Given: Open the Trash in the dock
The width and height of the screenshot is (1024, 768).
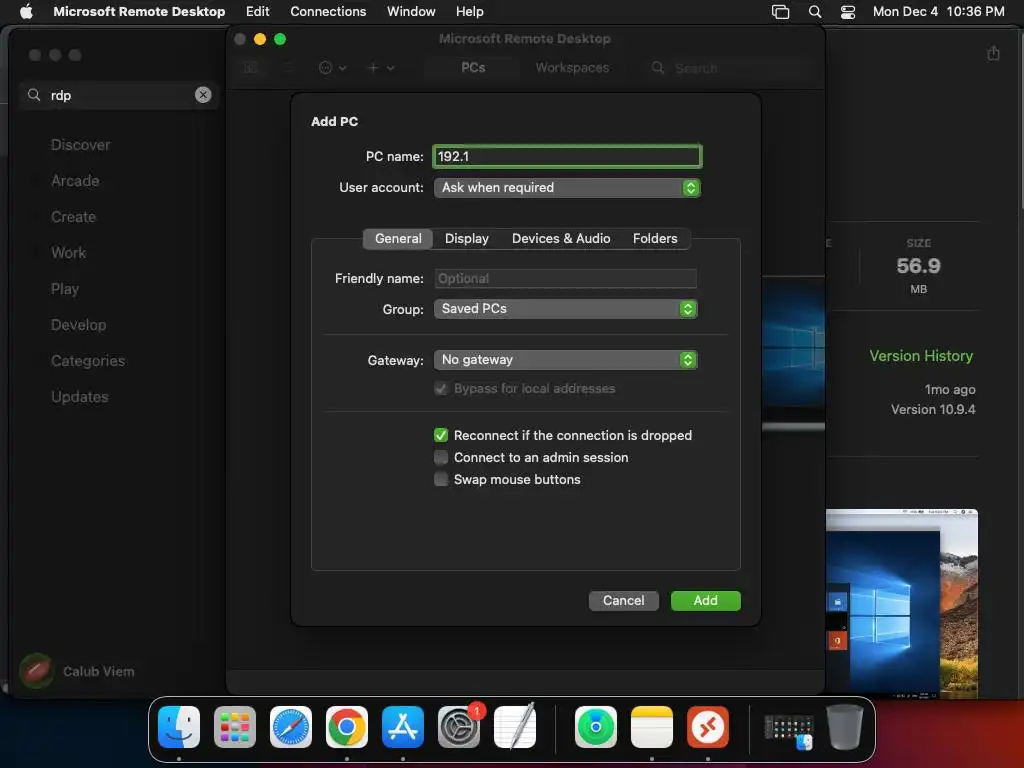Looking at the screenshot, I should pyautogui.click(x=845, y=726).
